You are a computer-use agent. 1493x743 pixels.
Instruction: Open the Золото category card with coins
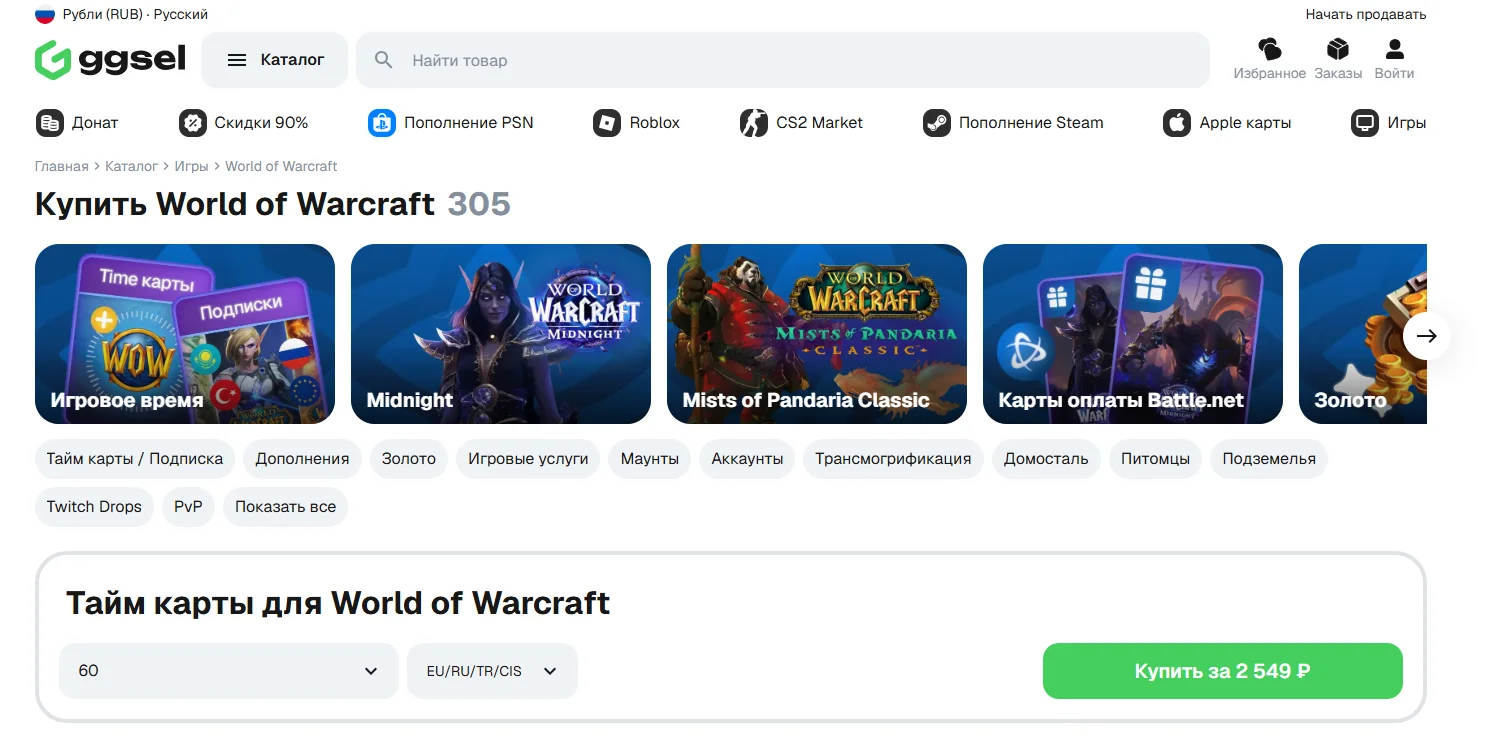[x=1363, y=334]
